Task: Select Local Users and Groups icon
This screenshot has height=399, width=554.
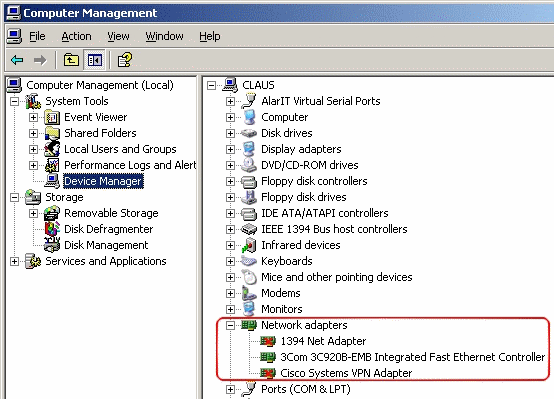Action: coord(52,149)
